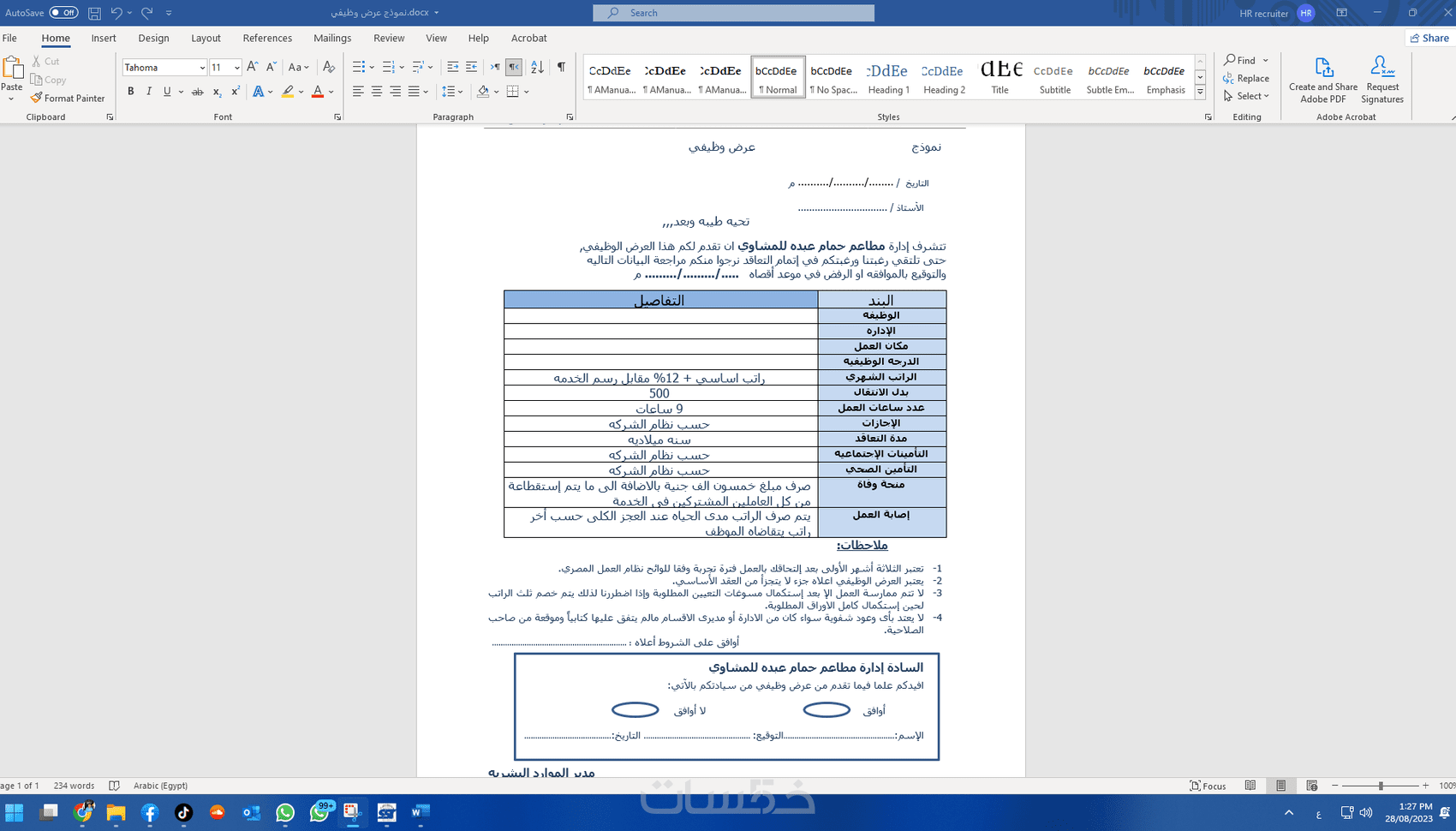Align text to the right
1456x831 pixels.
pos(395,92)
